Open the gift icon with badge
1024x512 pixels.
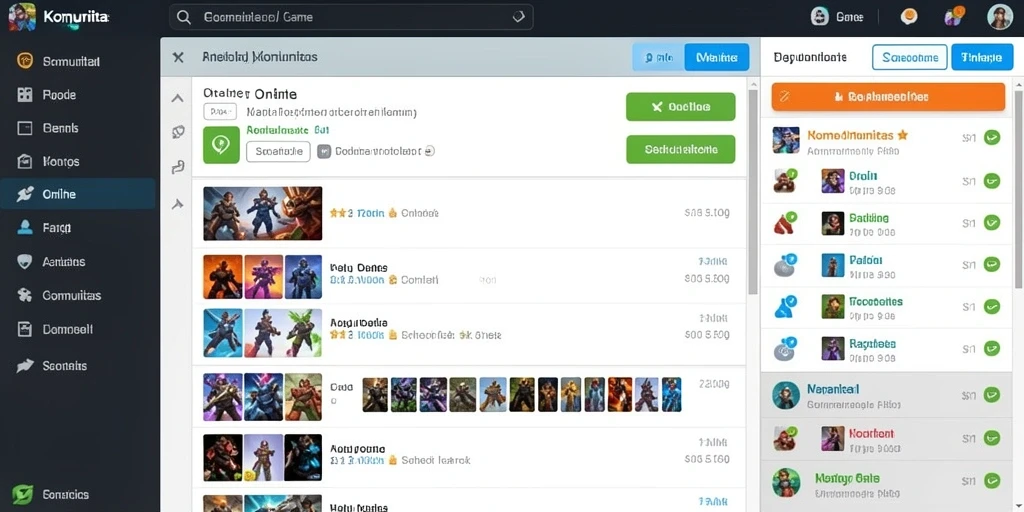click(x=953, y=16)
